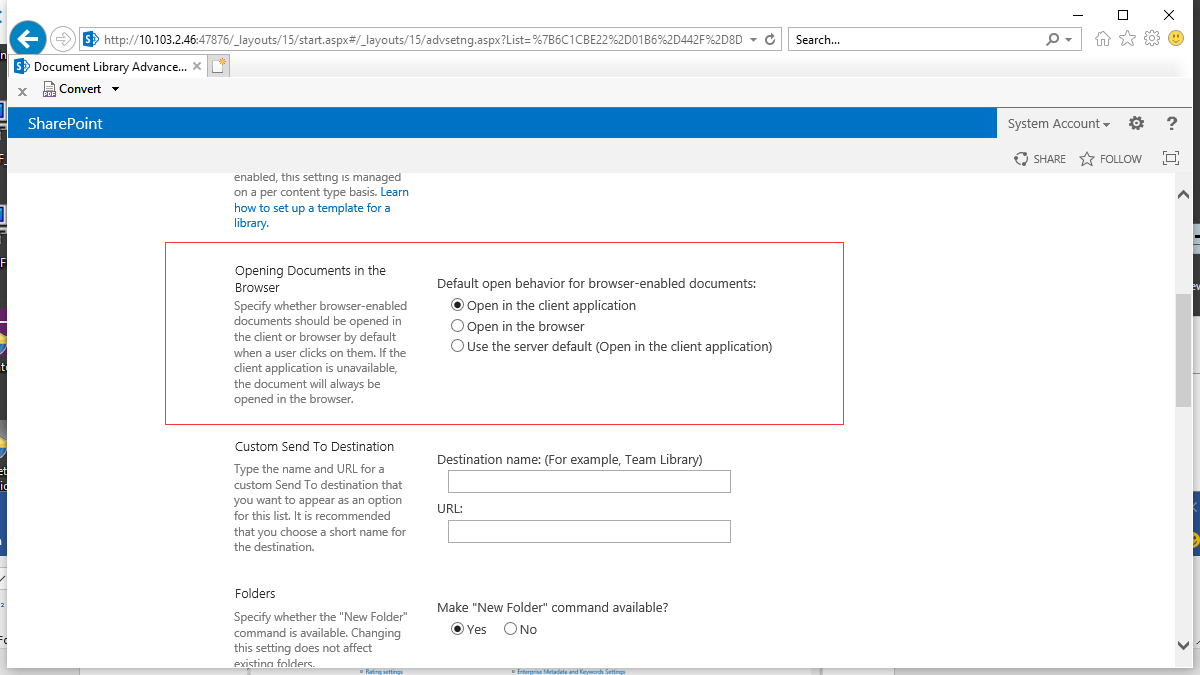Open the Convert toolbar dropdown arrow
This screenshot has height=675, width=1200.
(115, 89)
